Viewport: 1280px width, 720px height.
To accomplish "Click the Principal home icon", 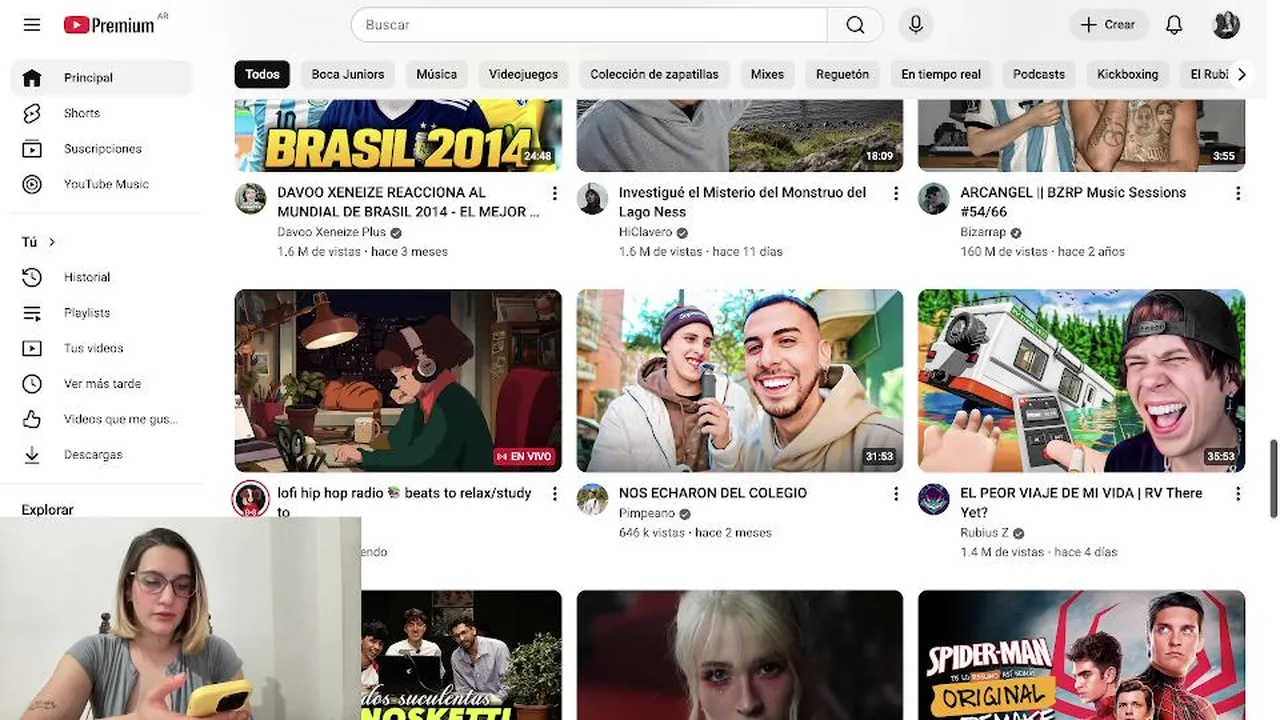I will pos(32,78).
